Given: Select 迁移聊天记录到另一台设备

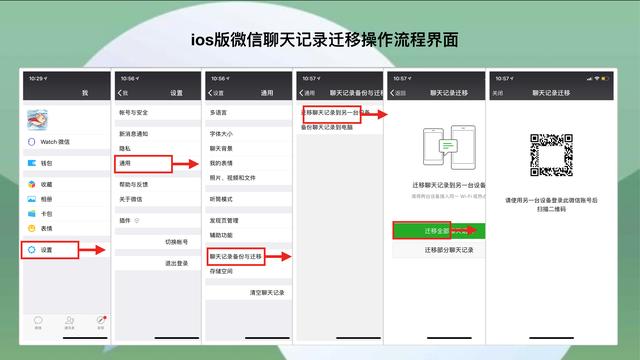Looking at the screenshot, I should click(340, 112).
